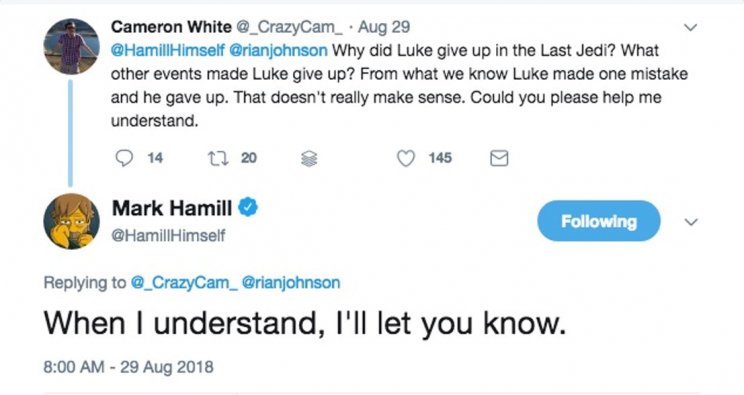Screen dimensions: 744x395
Task: Click Mark Hamill's verified badge
Action: [248, 207]
